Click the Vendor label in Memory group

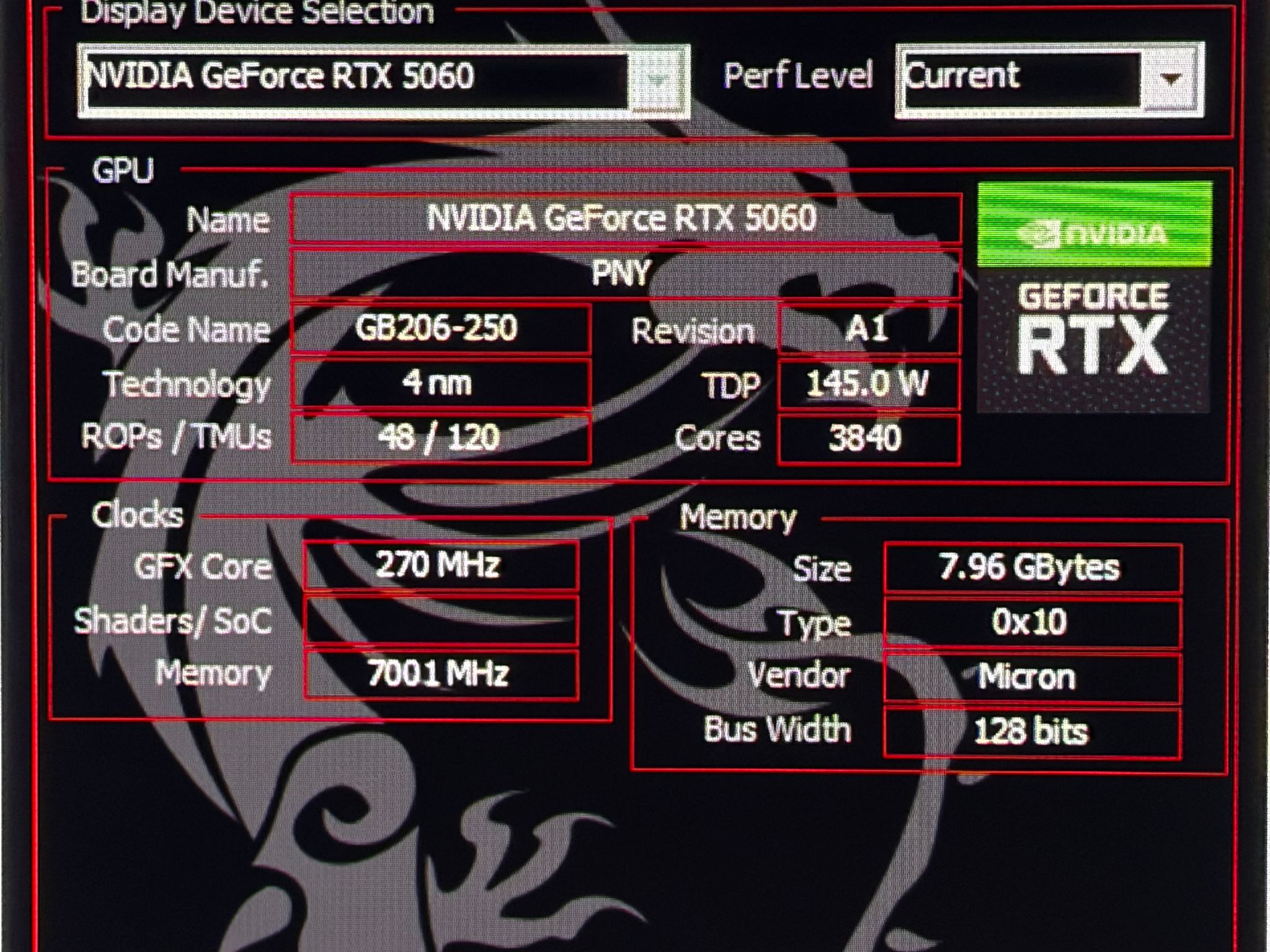point(799,675)
